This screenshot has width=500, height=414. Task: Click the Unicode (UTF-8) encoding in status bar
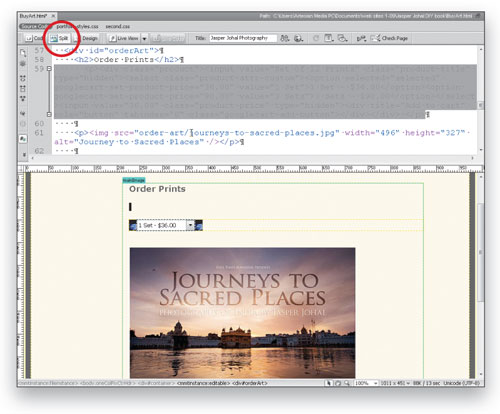[x=461, y=383]
